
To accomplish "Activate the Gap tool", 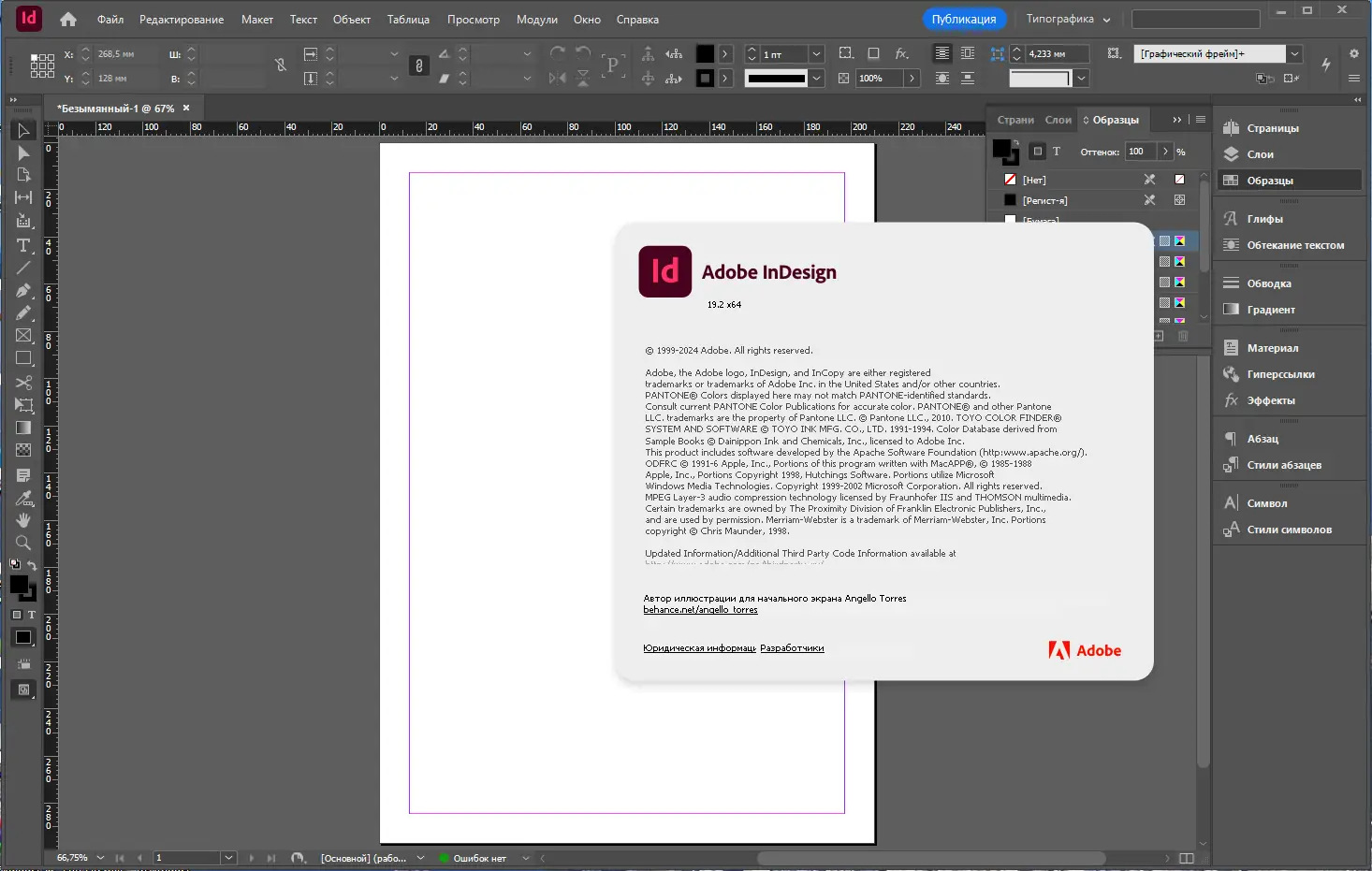I will coord(23,197).
